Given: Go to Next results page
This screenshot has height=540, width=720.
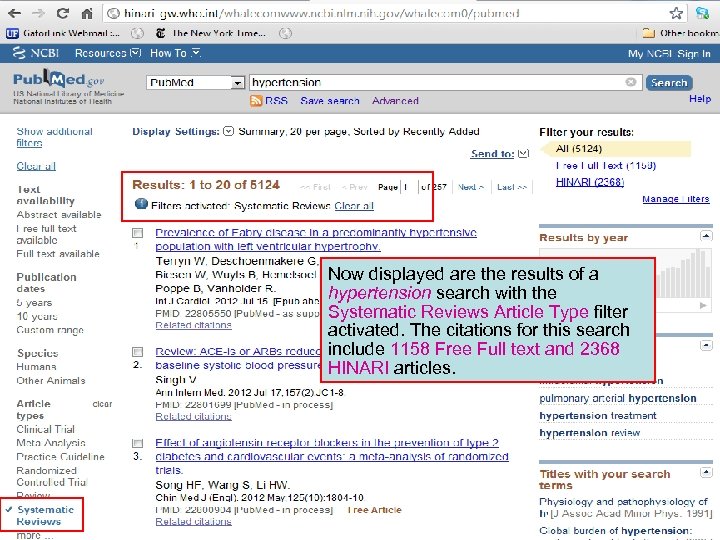Looking at the screenshot, I should tap(471, 187).
